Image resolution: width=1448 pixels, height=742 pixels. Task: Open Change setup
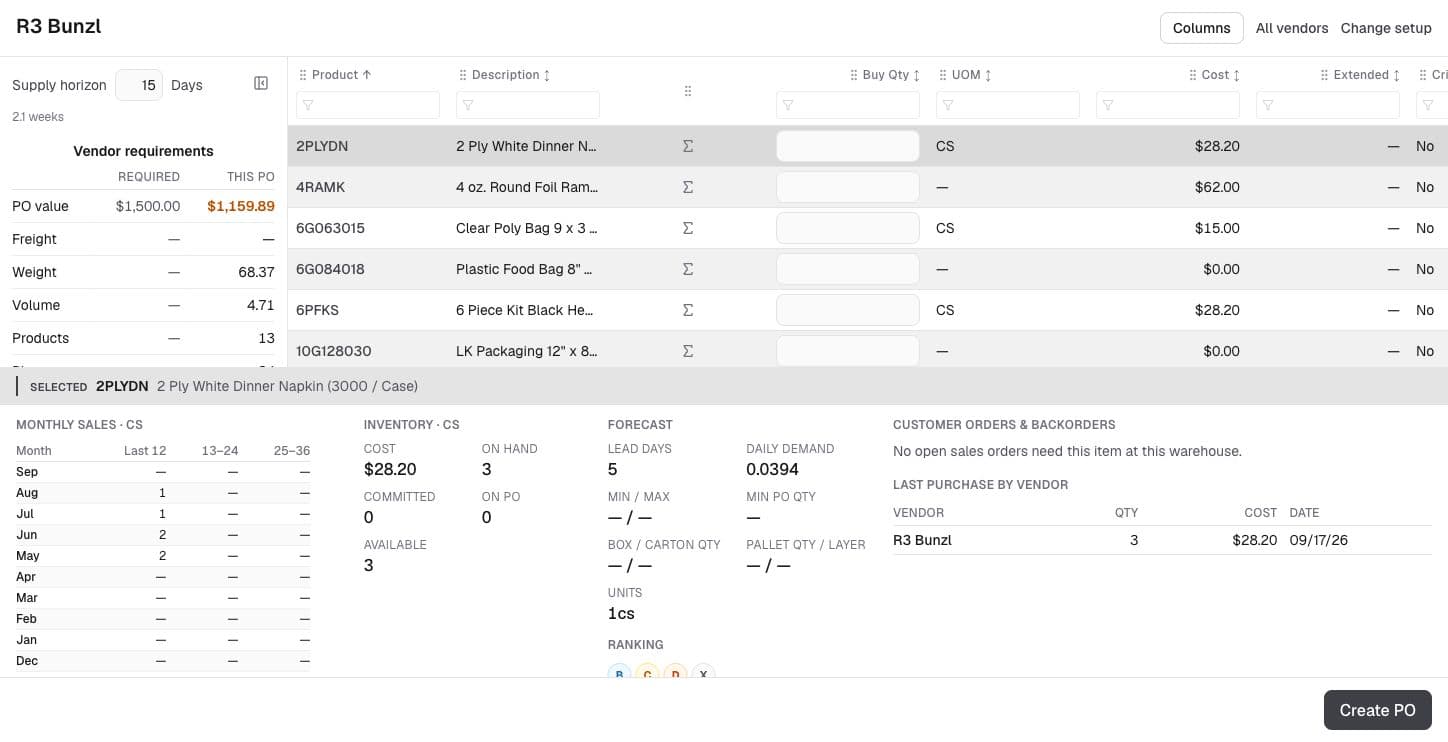point(1386,28)
